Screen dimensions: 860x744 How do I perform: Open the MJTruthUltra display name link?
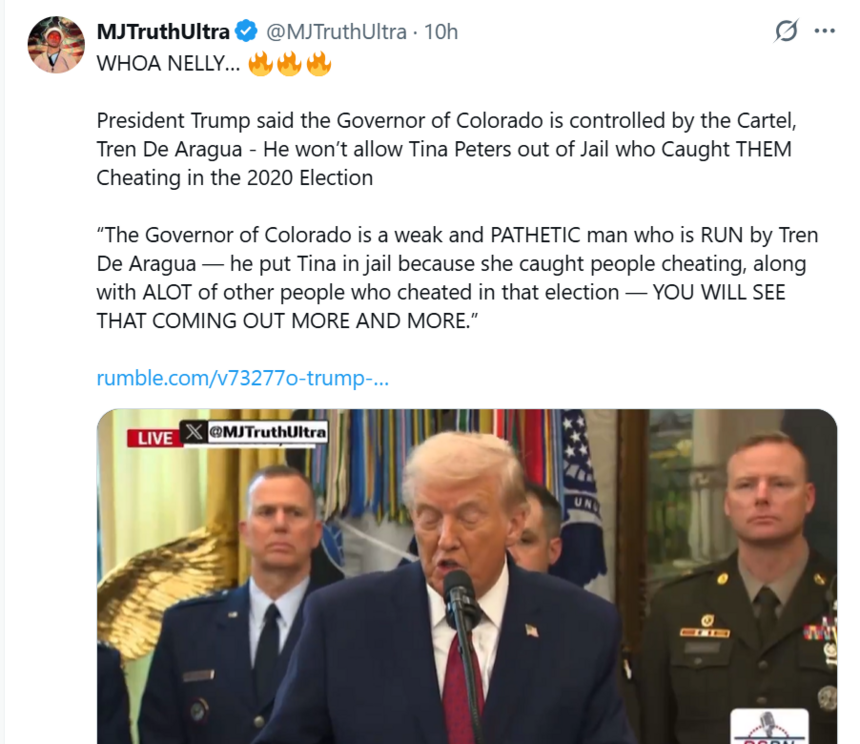[163, 32]
